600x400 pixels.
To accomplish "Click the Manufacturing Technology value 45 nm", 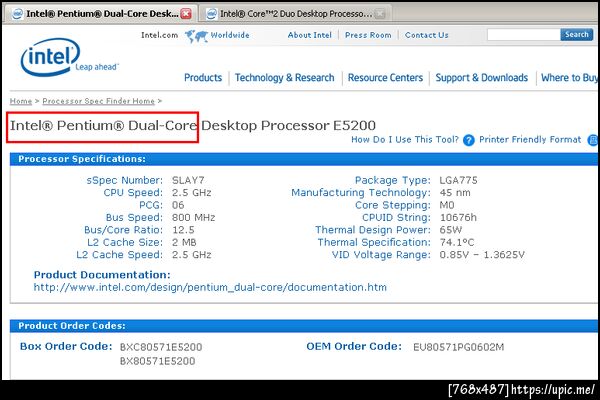I will coord(455,193).
